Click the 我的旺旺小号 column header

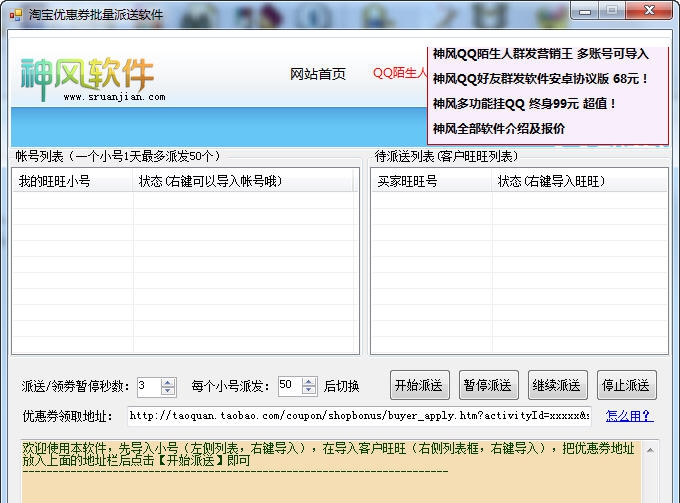pos(73,181)
